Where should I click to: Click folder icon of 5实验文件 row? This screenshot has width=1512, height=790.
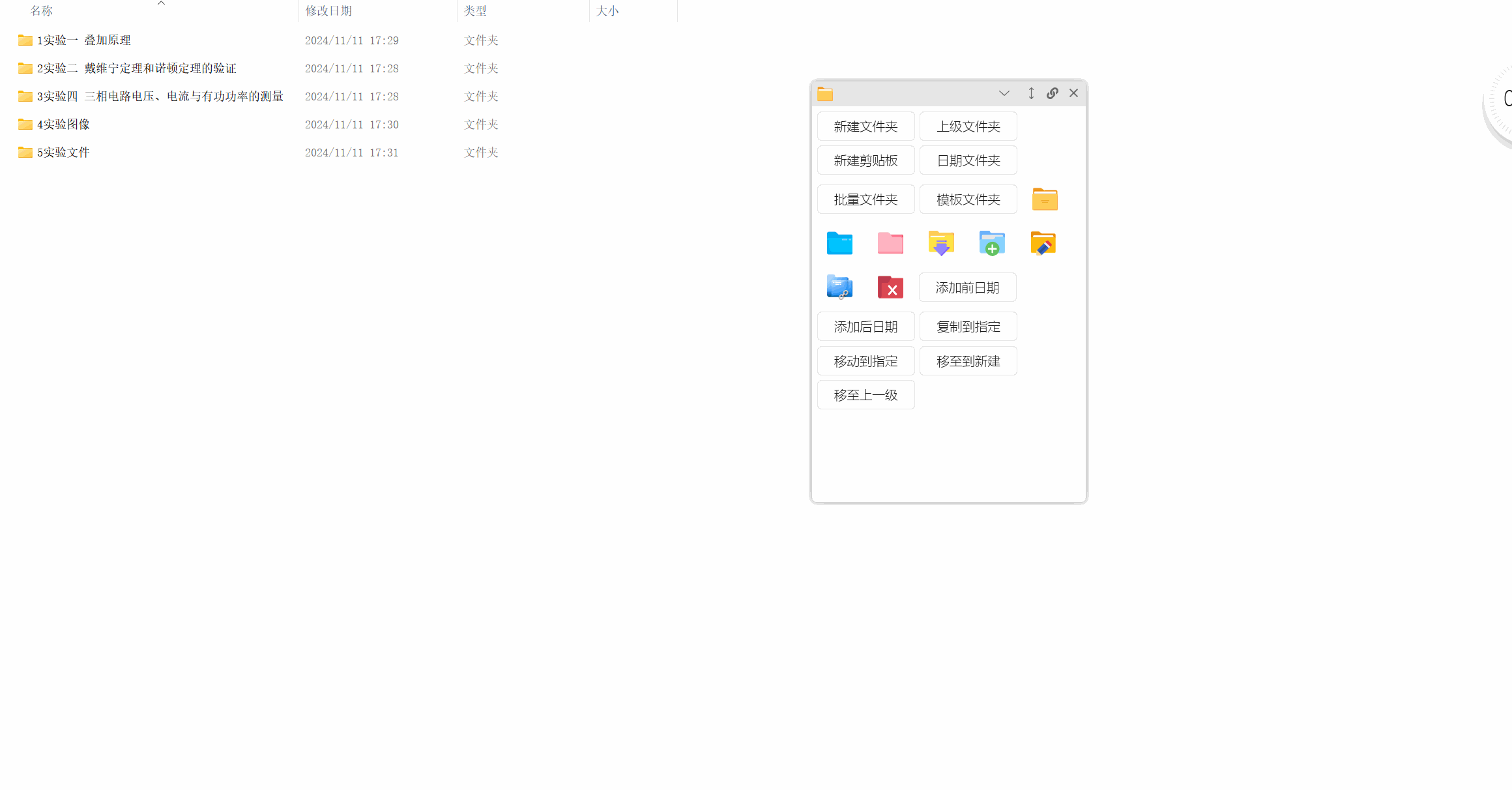pos(25,153)
